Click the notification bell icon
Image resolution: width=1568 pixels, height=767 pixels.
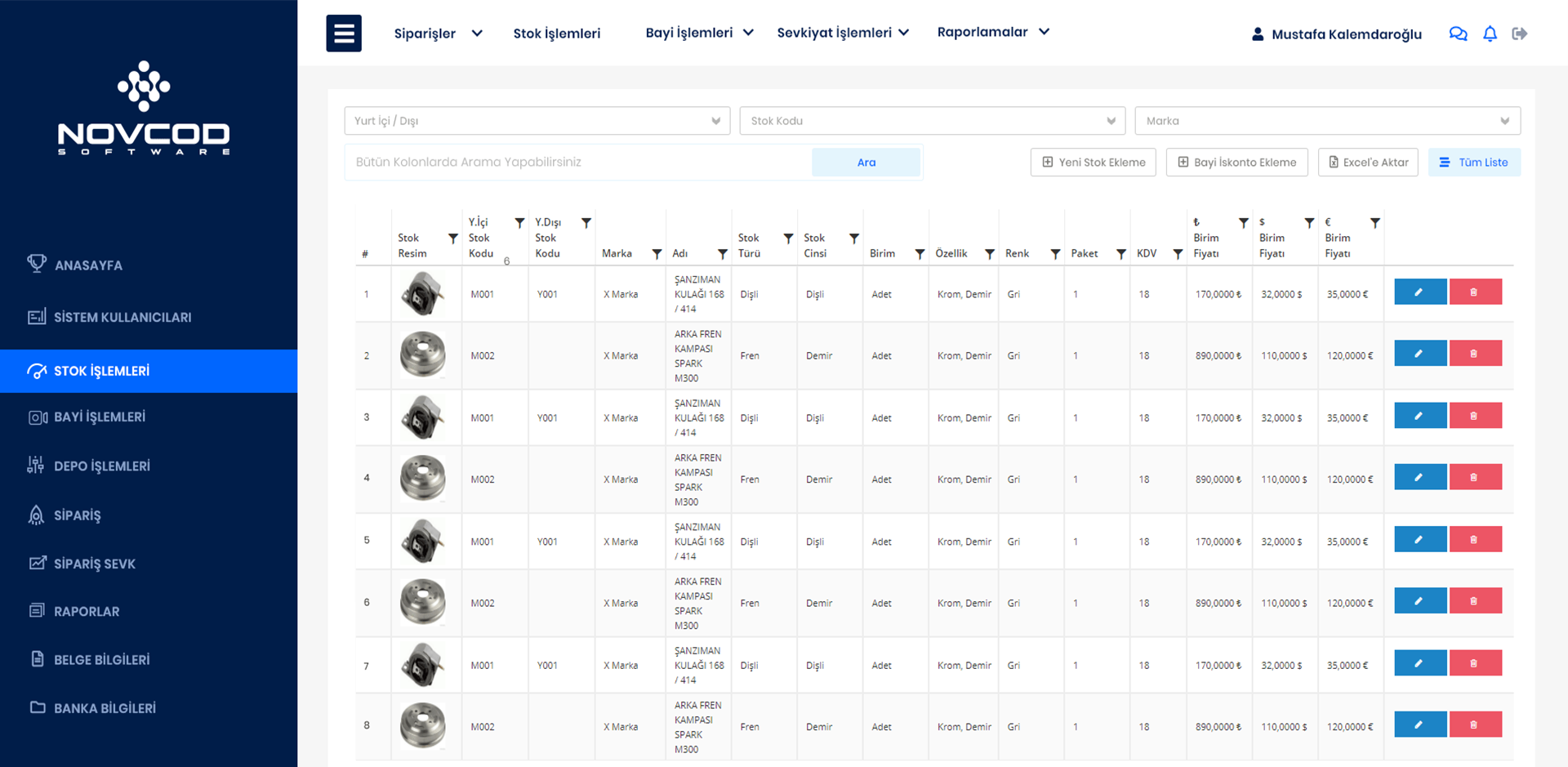1490,33
